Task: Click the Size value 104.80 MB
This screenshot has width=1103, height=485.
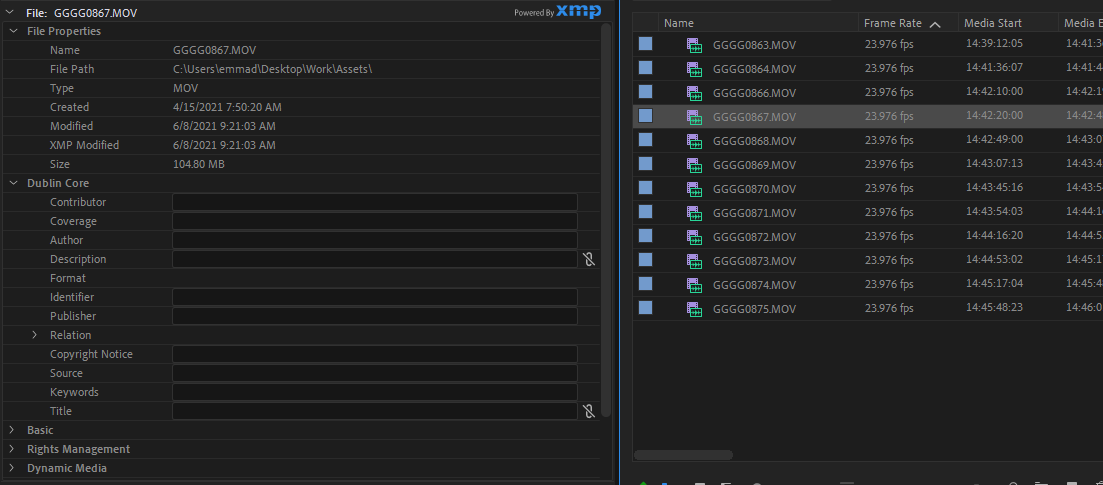Action: tap(198, 164)
